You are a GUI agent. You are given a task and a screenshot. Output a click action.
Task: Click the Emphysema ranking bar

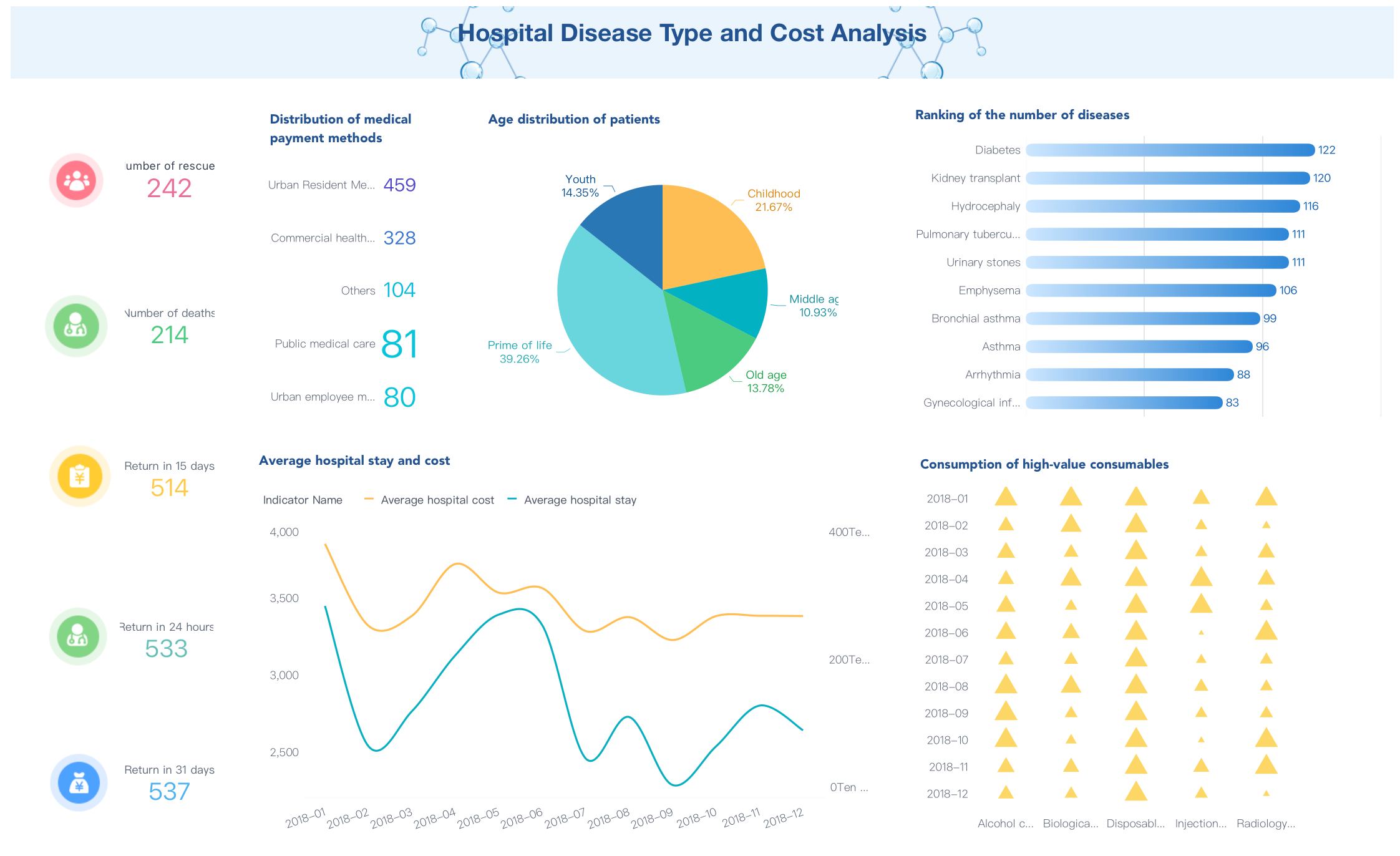(1151, 290)
